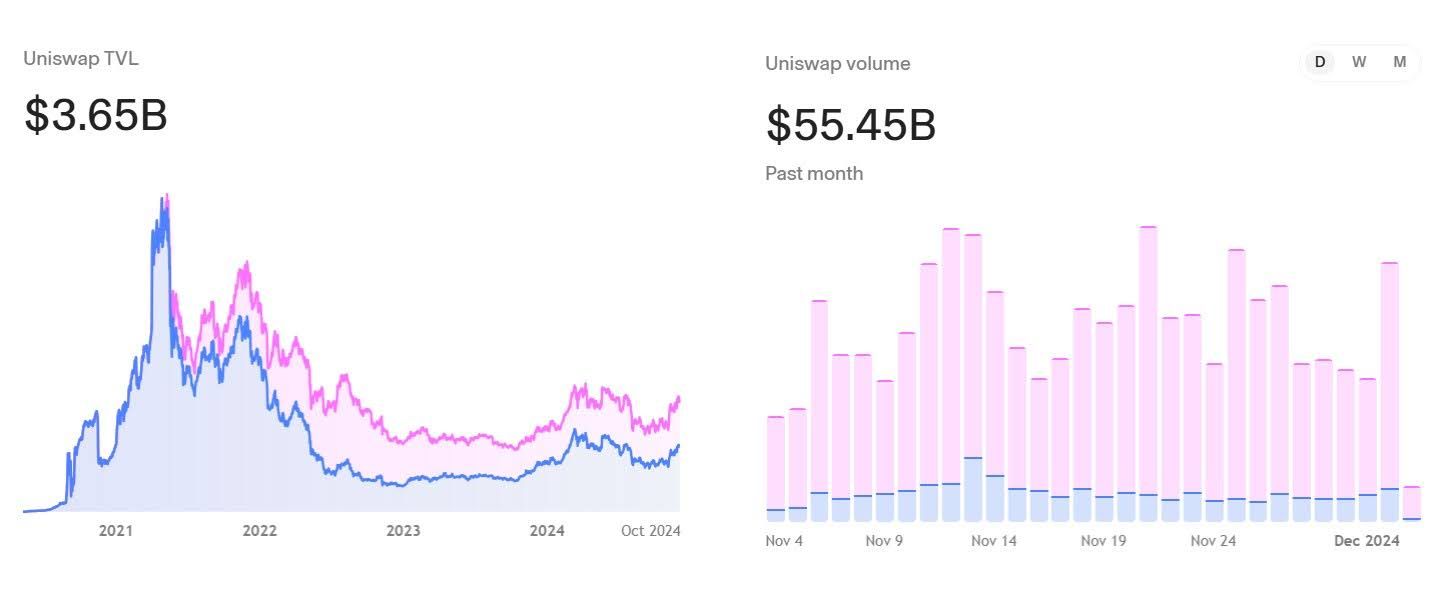
Task: Click the Nov 24 date label
Action: (1214, 541)
